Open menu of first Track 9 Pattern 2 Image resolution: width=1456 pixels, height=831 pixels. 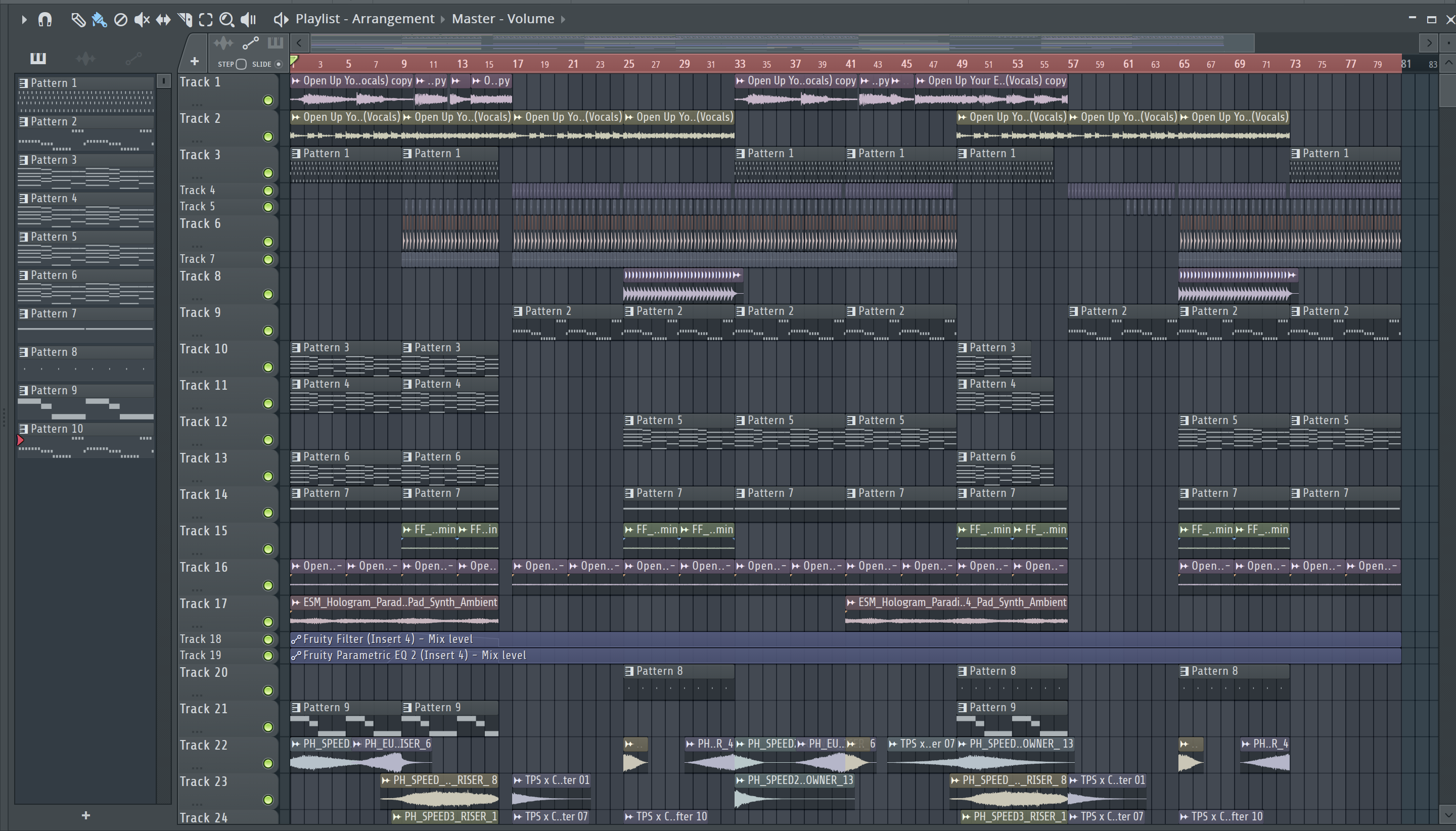[518, 311]
